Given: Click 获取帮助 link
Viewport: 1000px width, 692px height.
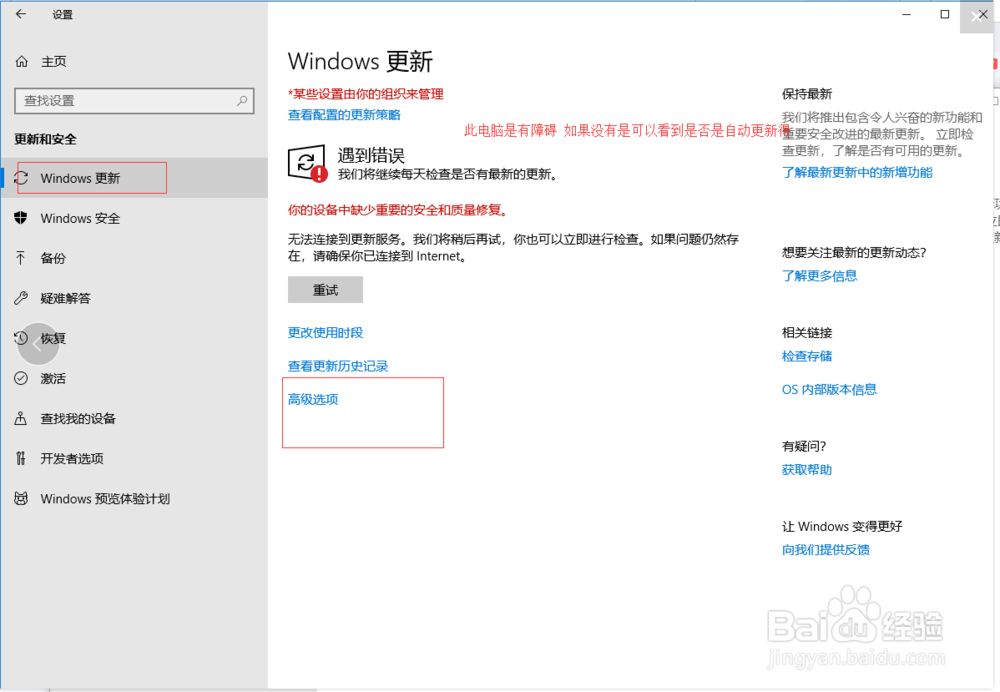Looking at the screenshot, I should 807,469.
